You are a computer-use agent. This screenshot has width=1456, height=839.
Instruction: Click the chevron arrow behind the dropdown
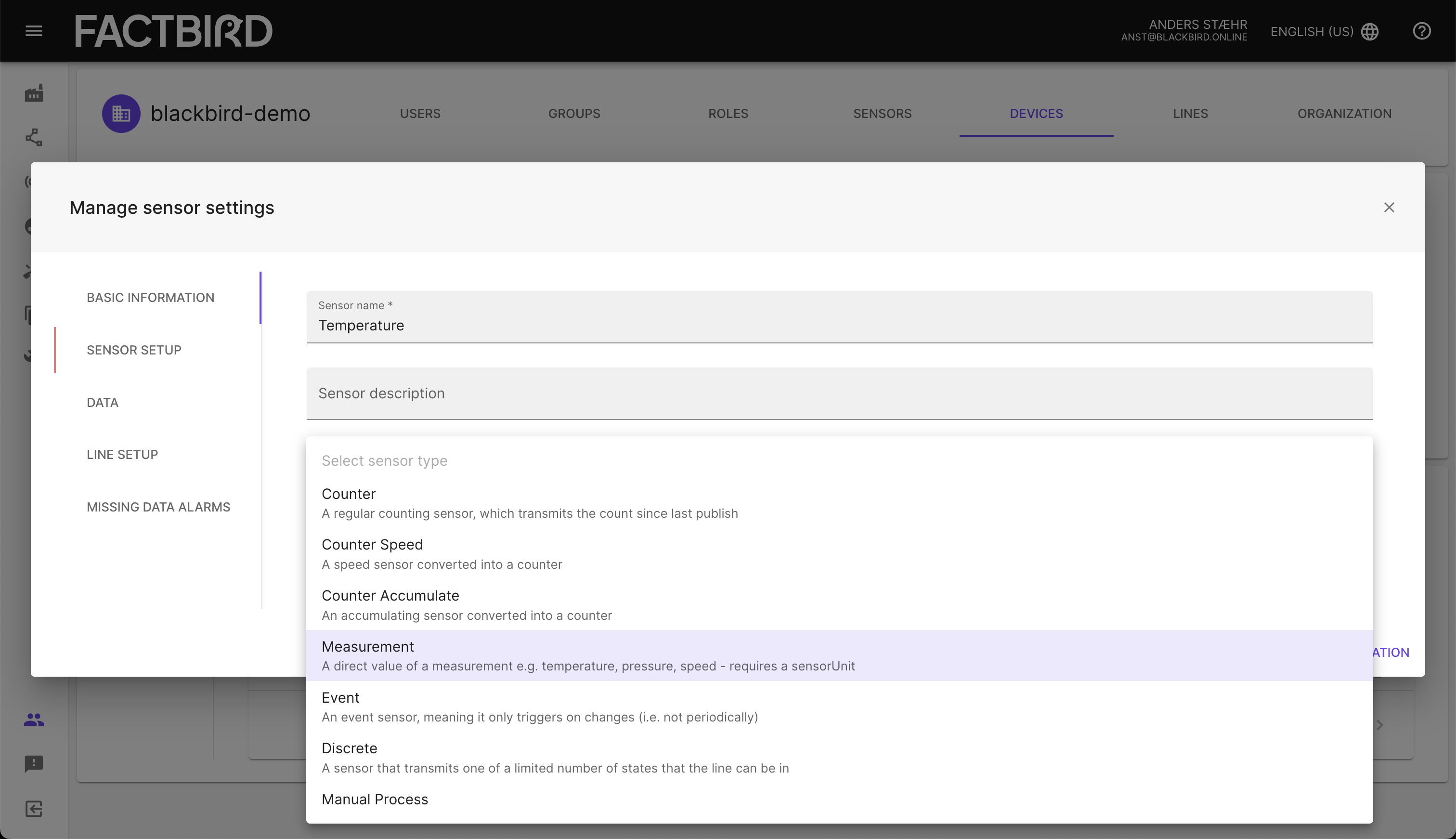[x=1379, y=725]
